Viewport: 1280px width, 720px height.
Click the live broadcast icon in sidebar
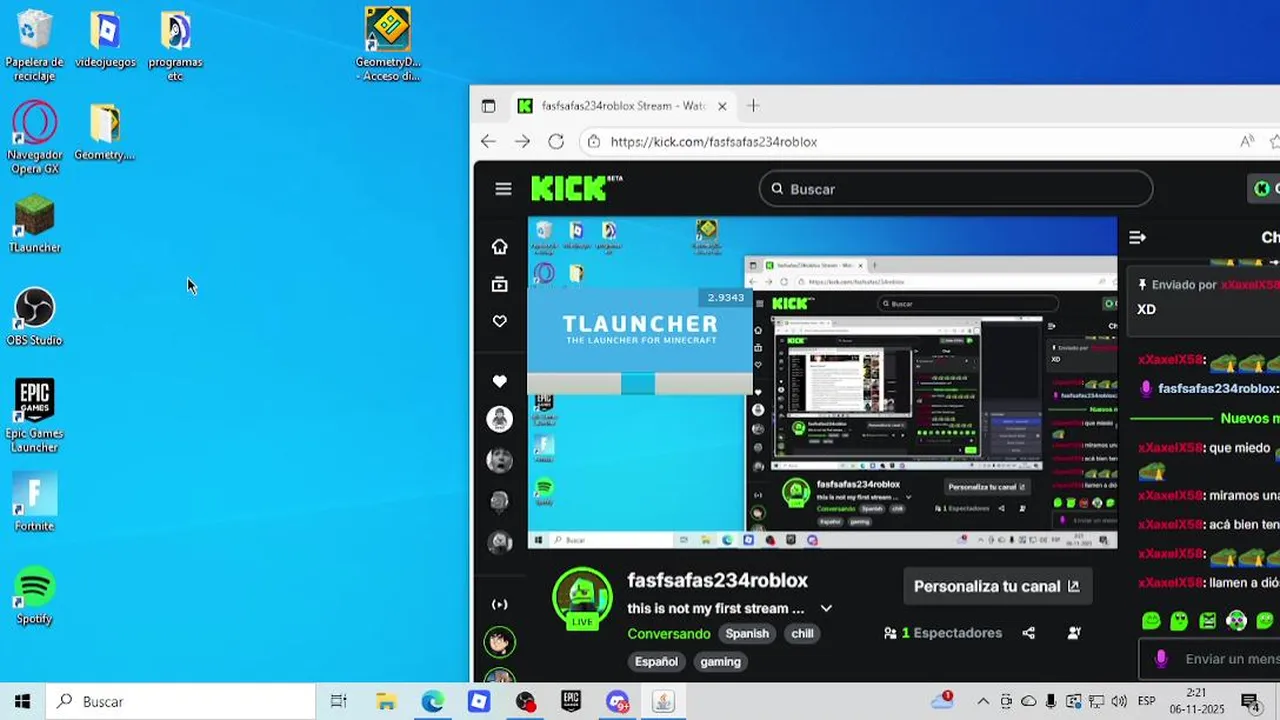[x=500, y=604]
